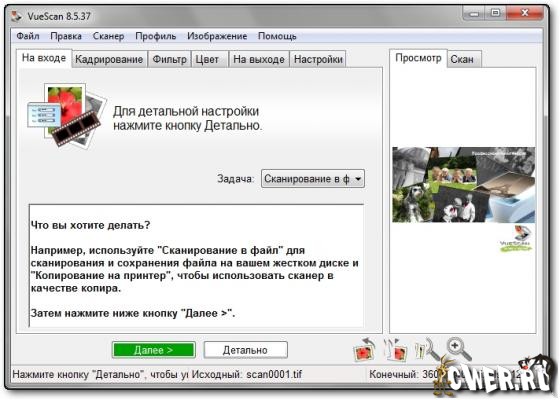Viewport: 560px width, 400px height.
Task: Open the Файл menu
Action: point(28,36)
